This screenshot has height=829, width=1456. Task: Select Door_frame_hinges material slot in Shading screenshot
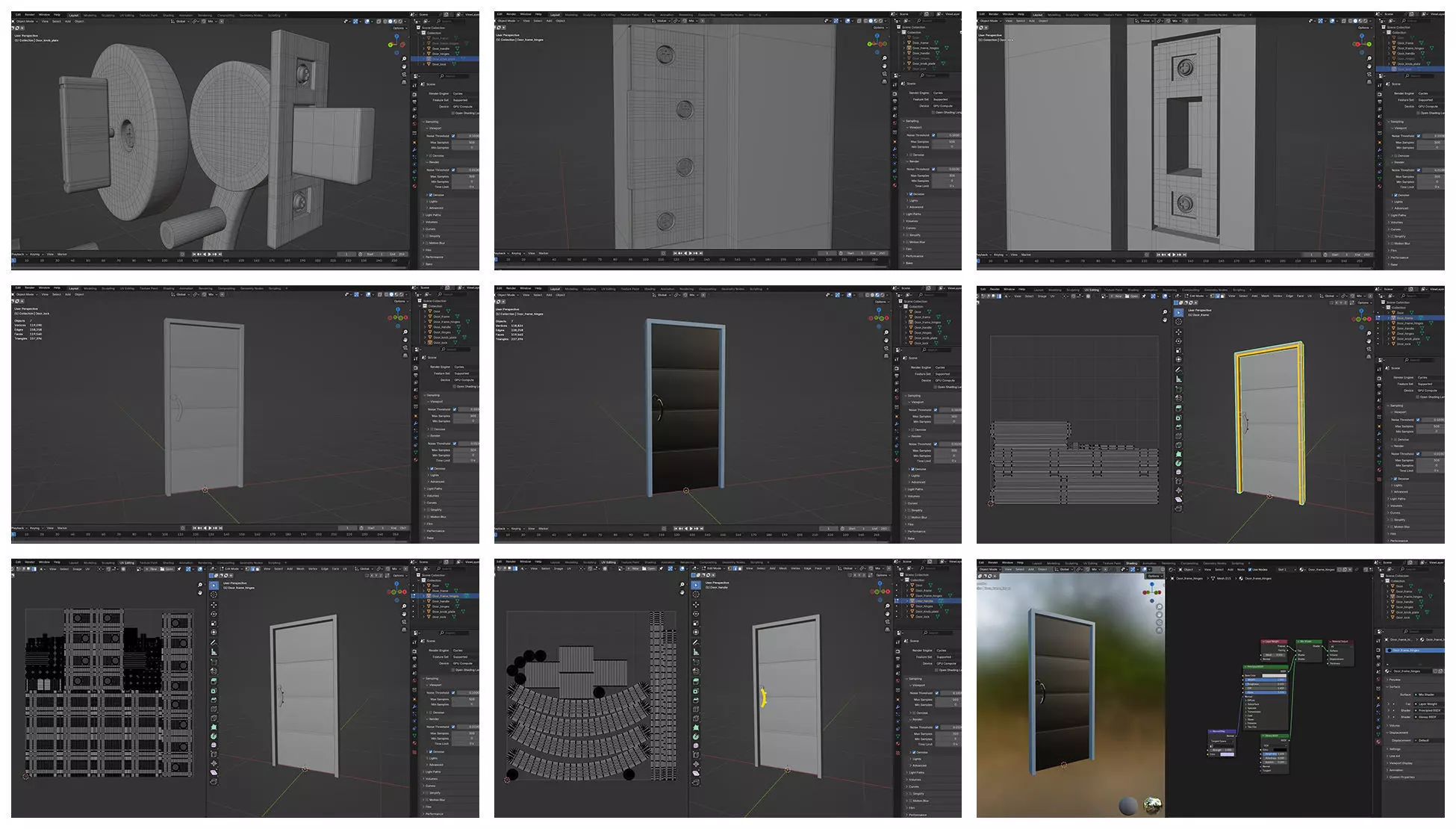tap(1415, 650)
